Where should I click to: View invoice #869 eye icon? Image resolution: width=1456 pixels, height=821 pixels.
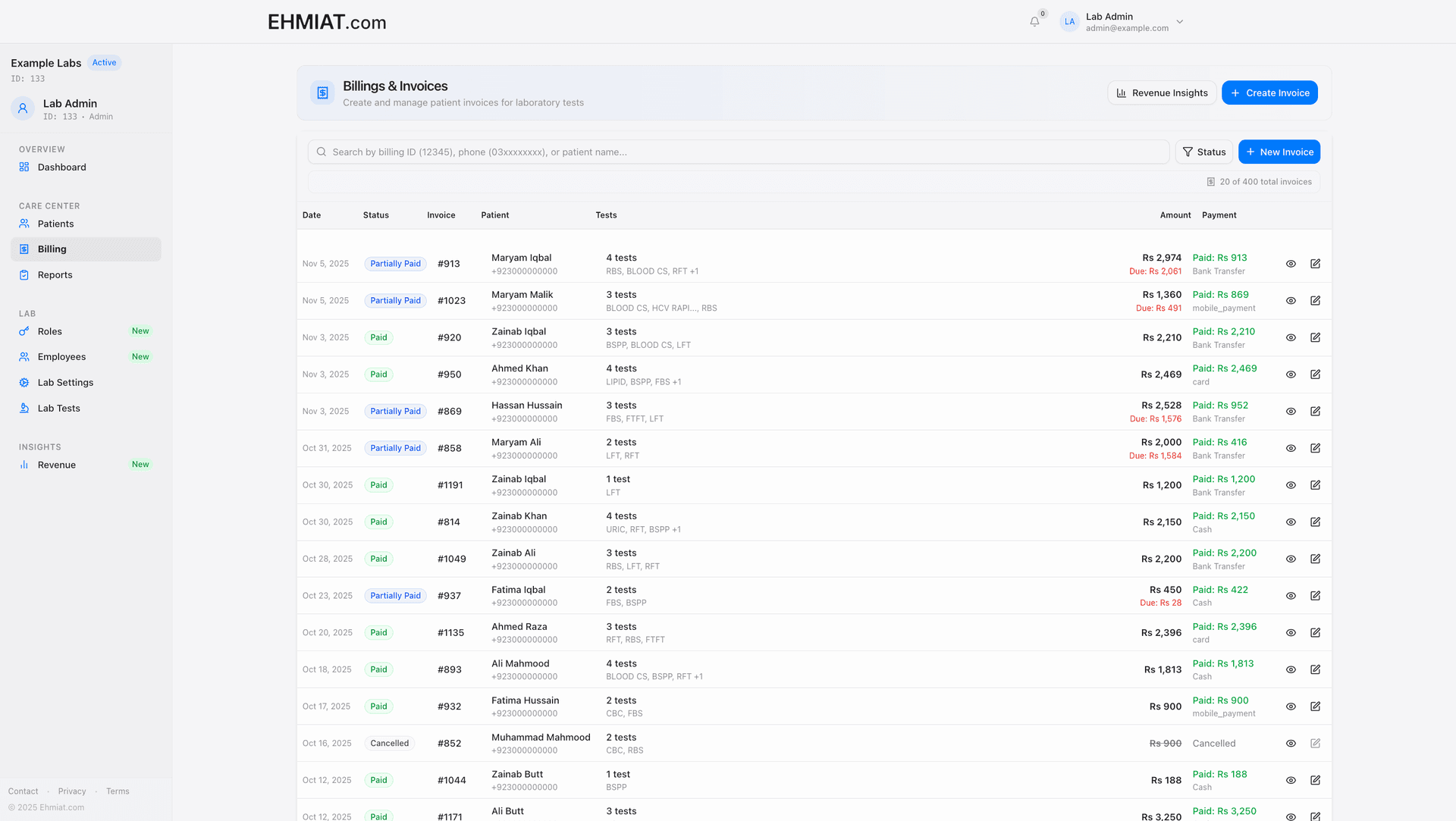pyautogui.click(x=1291, y=412)
